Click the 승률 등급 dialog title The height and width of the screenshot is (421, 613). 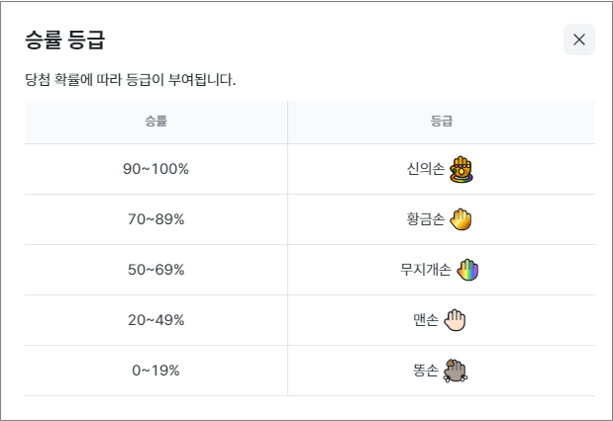coord(65,39)
